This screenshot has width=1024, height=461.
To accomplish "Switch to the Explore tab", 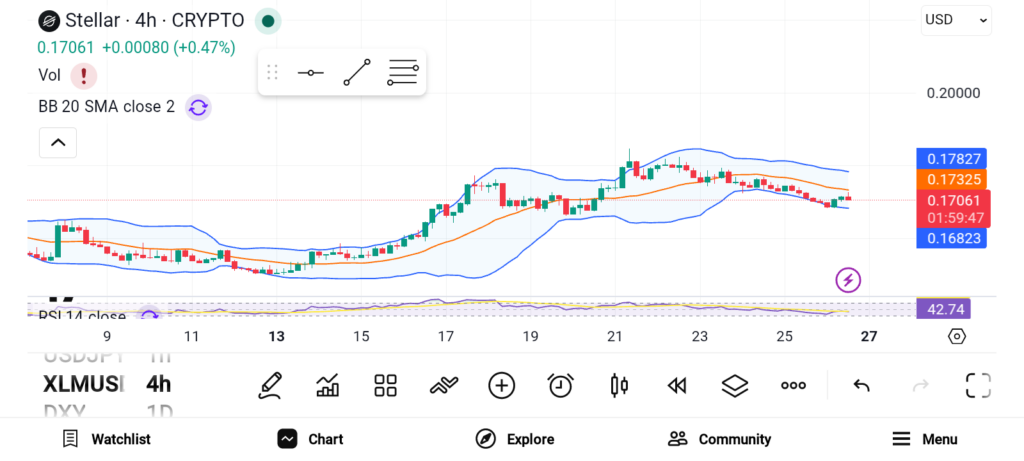I will click(x=515, y=439).
